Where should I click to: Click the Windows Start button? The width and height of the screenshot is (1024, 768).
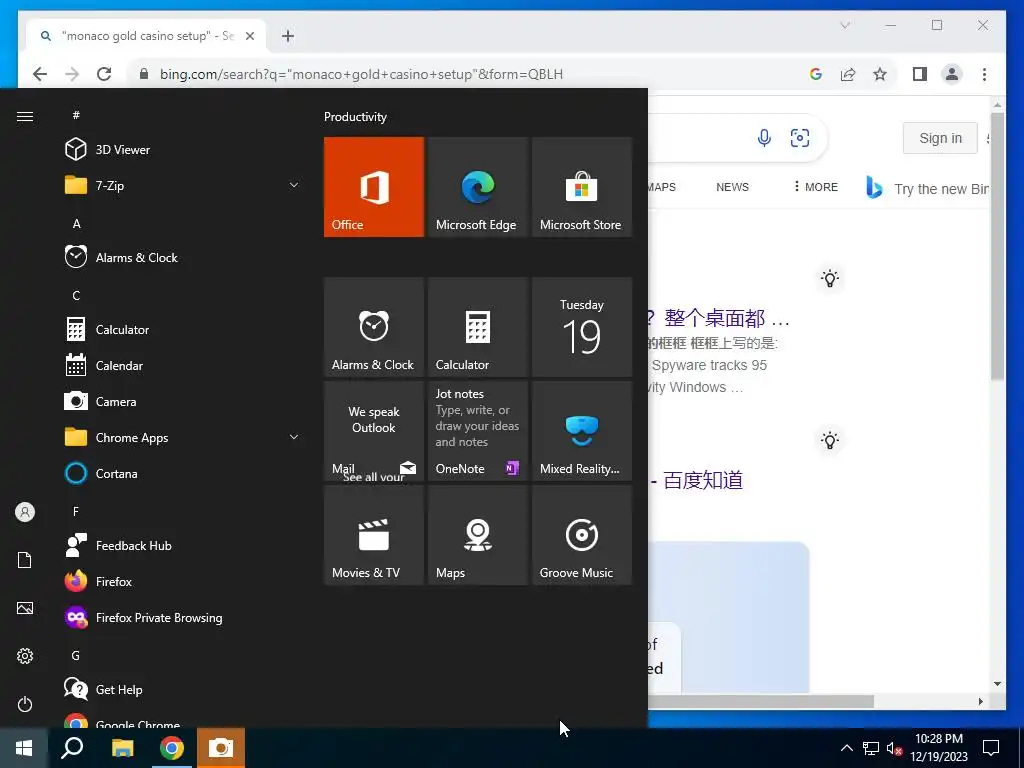[24, 748]
